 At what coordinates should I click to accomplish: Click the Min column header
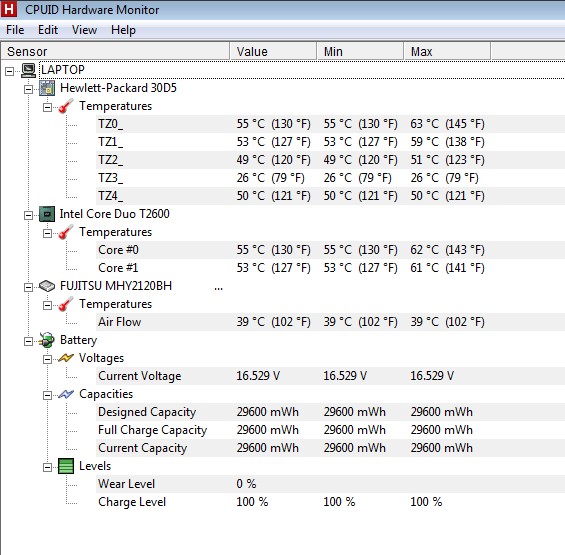[x=360, y=52]
